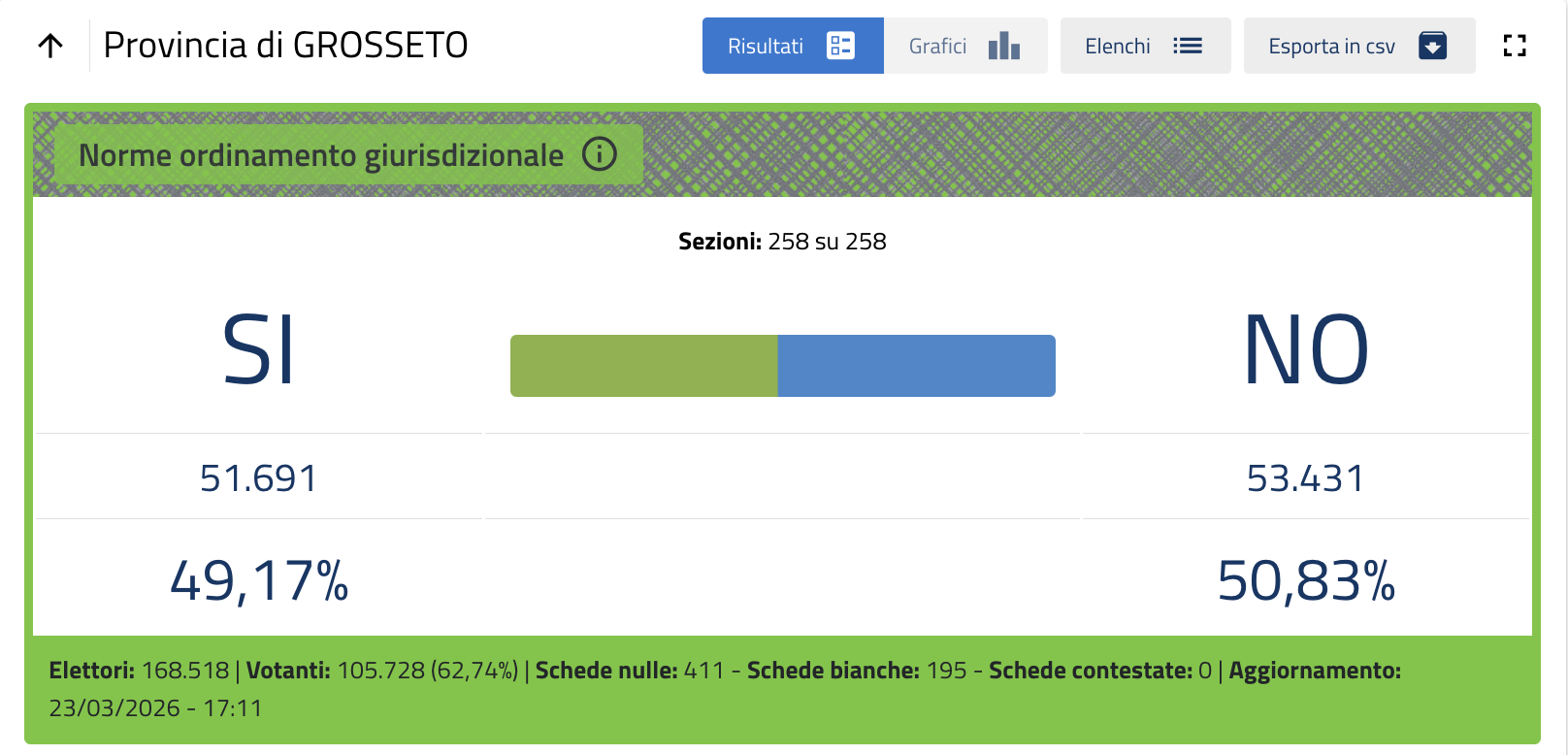The image size is (1568, 755).
Task: Select the SI vote count 51.691
Action: [258, 478]
